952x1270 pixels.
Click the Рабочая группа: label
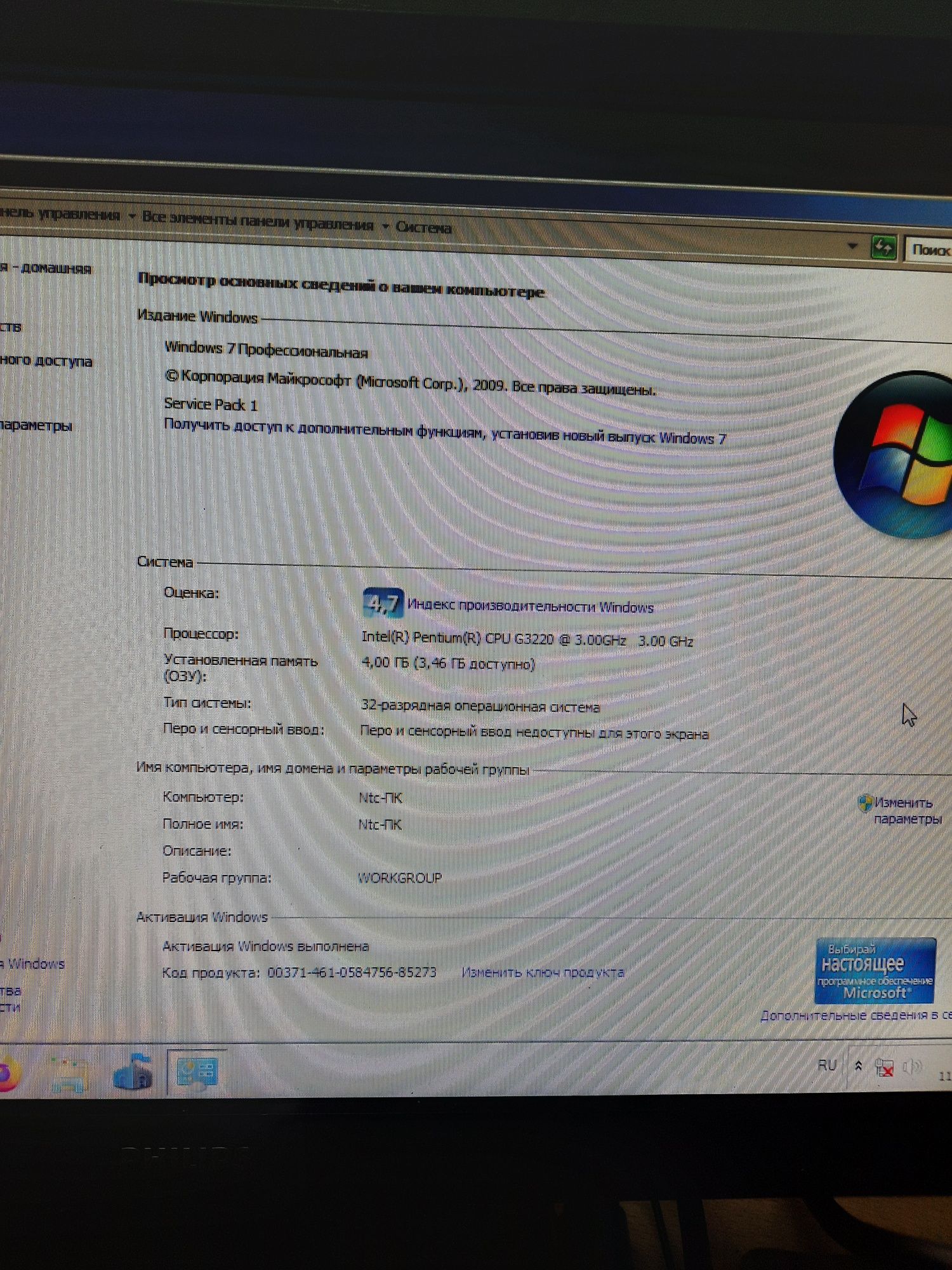click(x=217, y=878)
